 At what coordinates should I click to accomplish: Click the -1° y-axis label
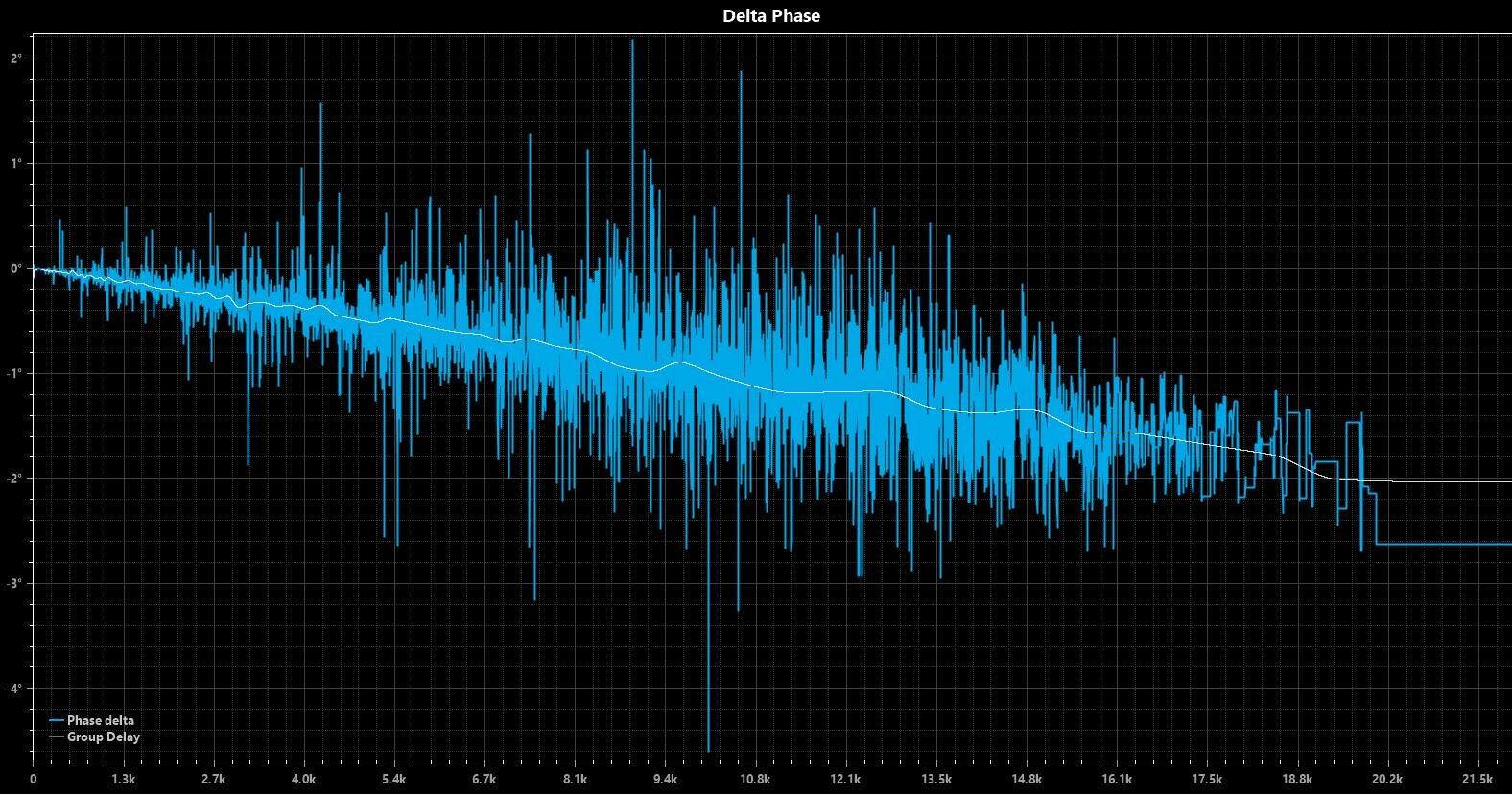(x=14, y=374)
